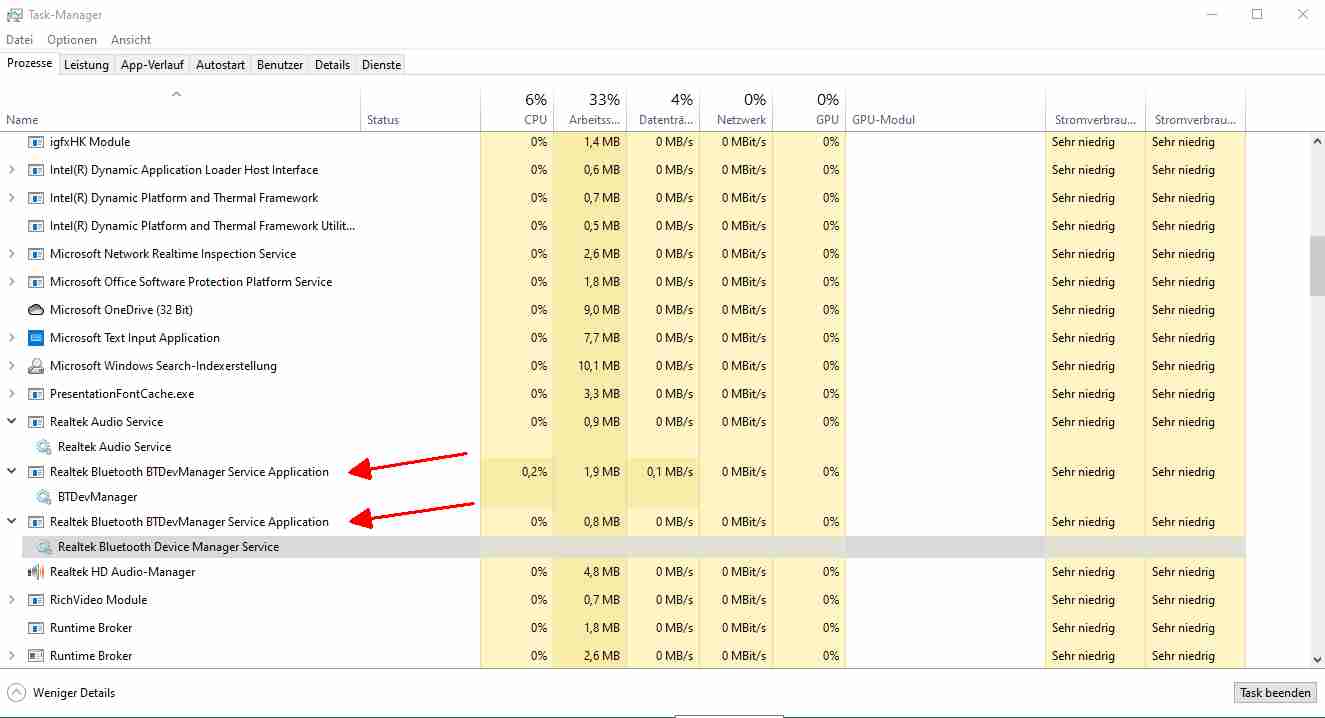Viewport: 1325px width, 718px height.
Task: Click gear icon of Realtek Bluetooth Device Manager Service
Action: click(44, 547)
